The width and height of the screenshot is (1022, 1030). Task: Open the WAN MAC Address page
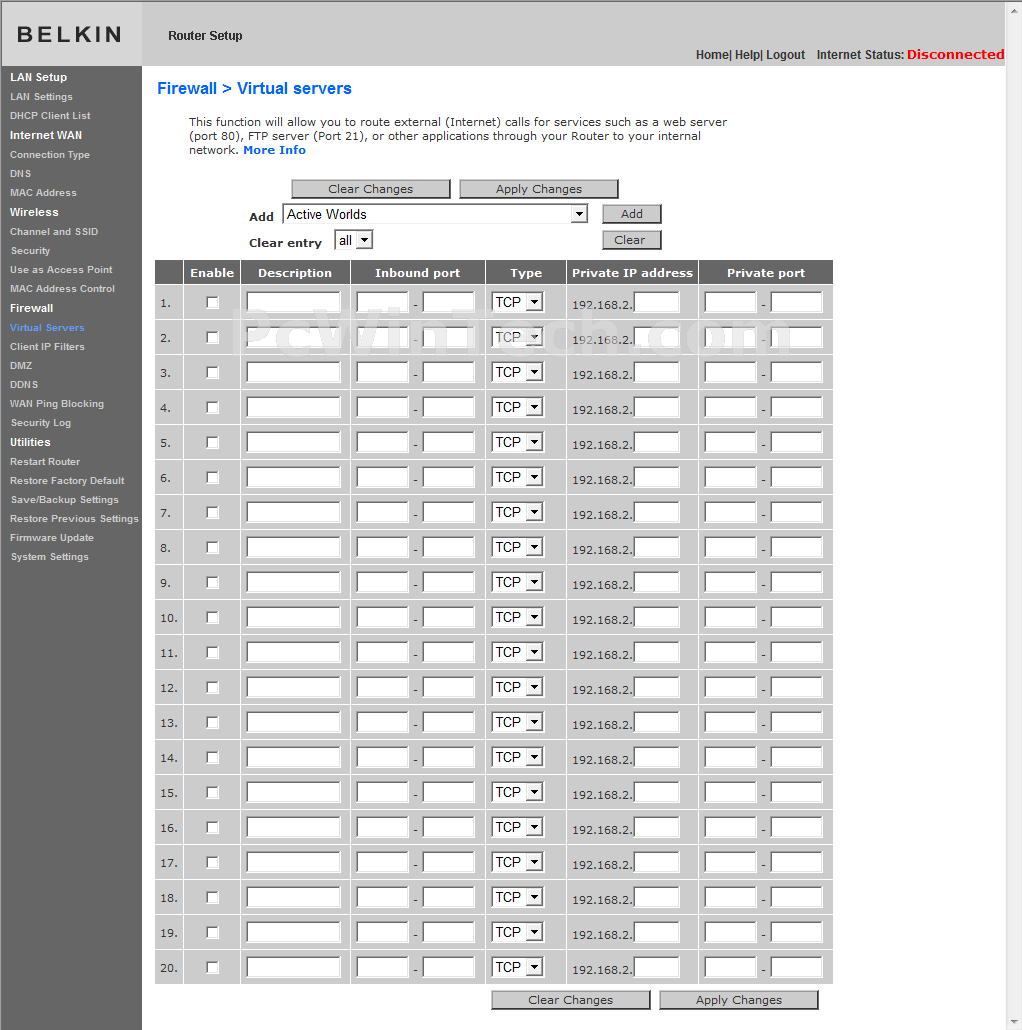coord(43,192)
